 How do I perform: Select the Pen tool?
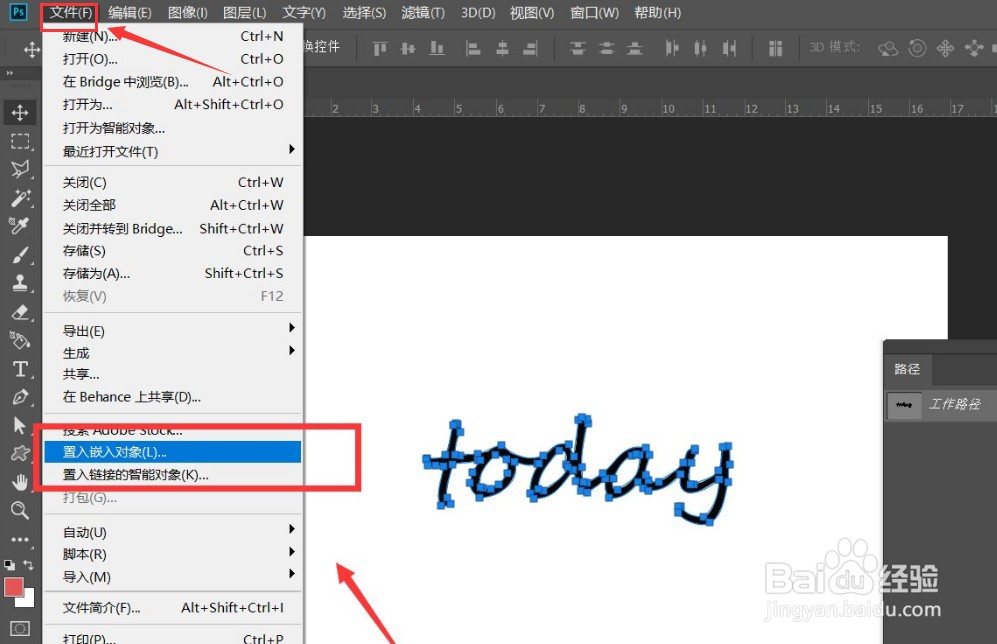click(x=20, y=397)
